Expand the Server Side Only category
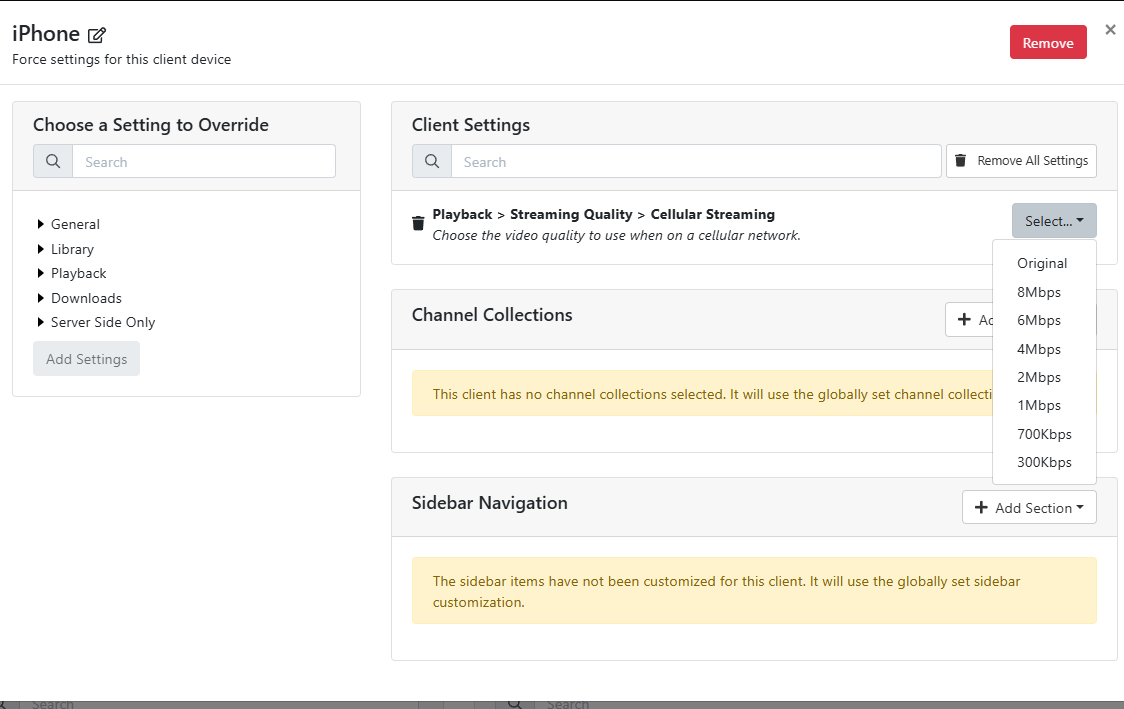1124x709 pixels. tap(41, 322)
